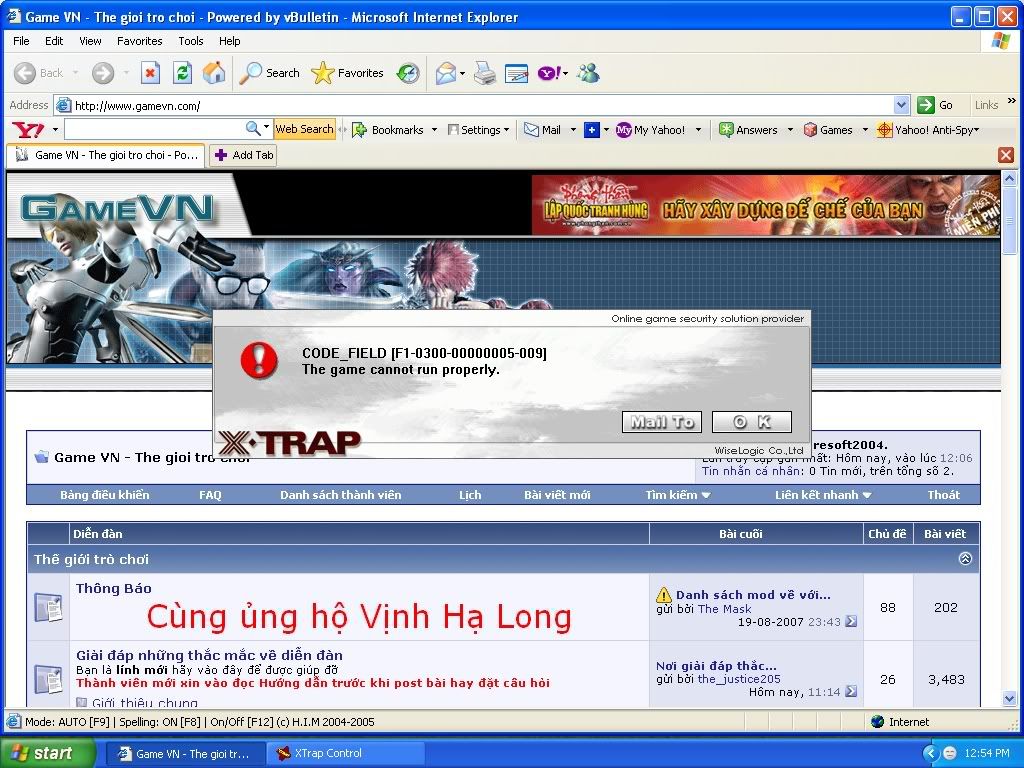1024x768 pixels.
Task: Switch to XTrap Control taskbar item
Action: [x=344, y=754]
